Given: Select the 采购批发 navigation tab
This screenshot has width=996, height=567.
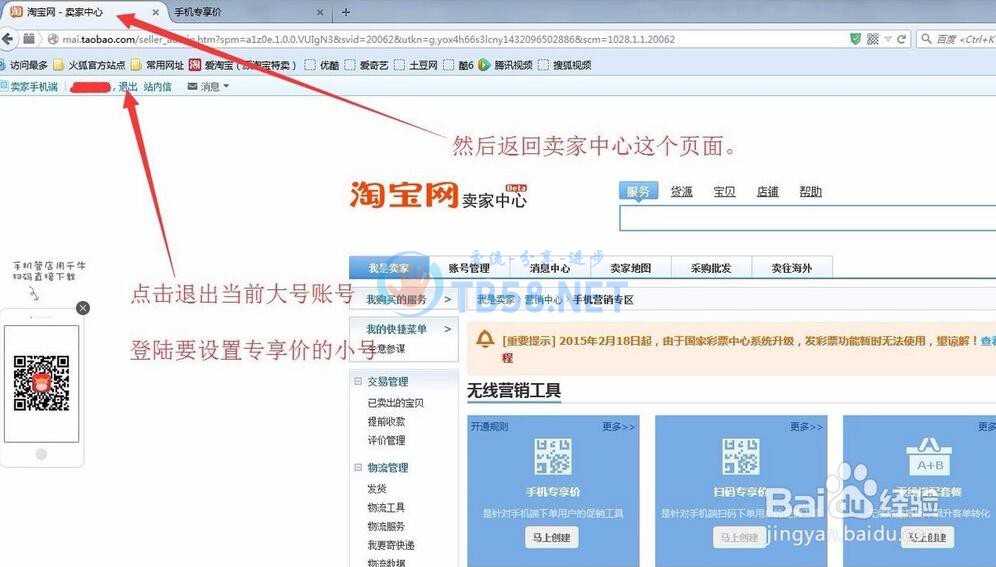Looking at the screenshot, I should point(711,268).
